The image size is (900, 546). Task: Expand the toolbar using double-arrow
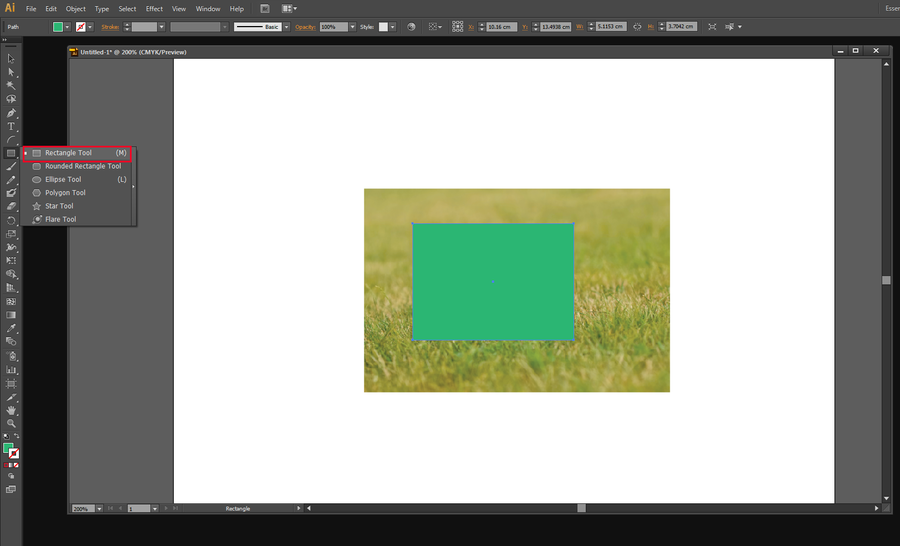coord(5,40)
